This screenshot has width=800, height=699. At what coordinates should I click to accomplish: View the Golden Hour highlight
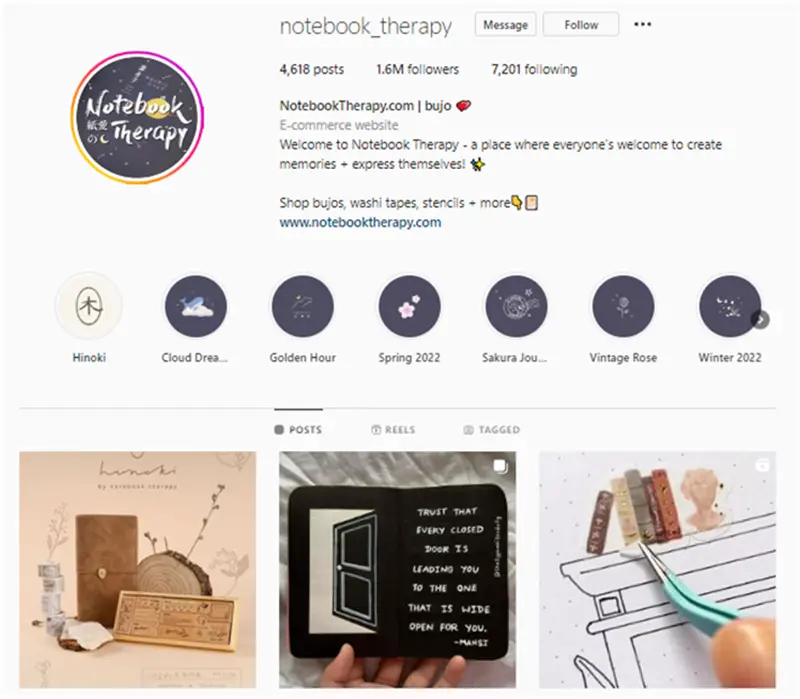tap(303, 306)
